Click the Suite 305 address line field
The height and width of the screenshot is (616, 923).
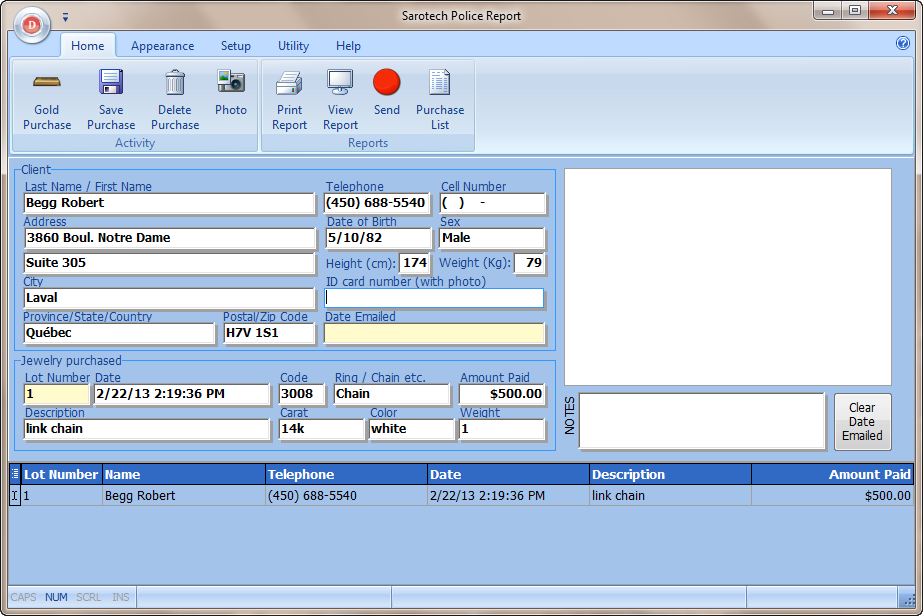[170, 263]
